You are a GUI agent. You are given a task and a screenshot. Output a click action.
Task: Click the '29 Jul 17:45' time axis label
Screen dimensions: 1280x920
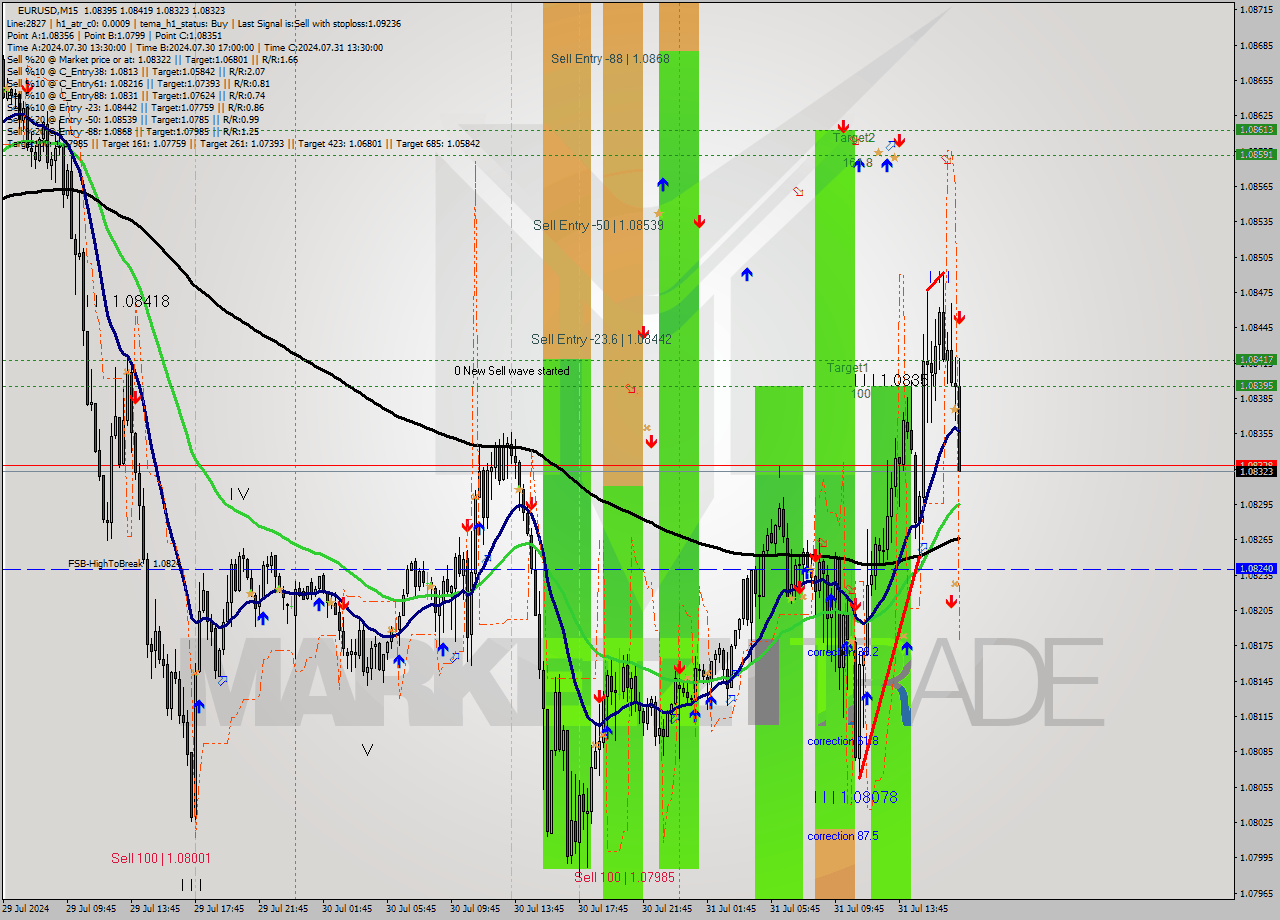(219, 909)
